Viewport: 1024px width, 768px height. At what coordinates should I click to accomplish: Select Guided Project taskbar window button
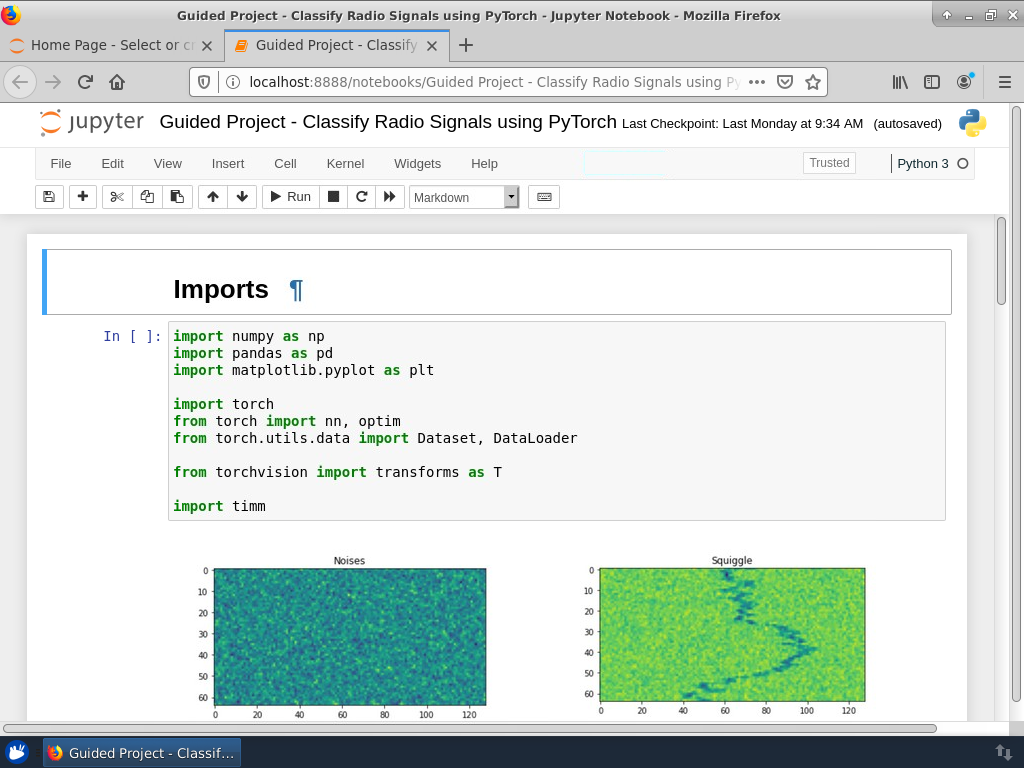coord(142,753)
